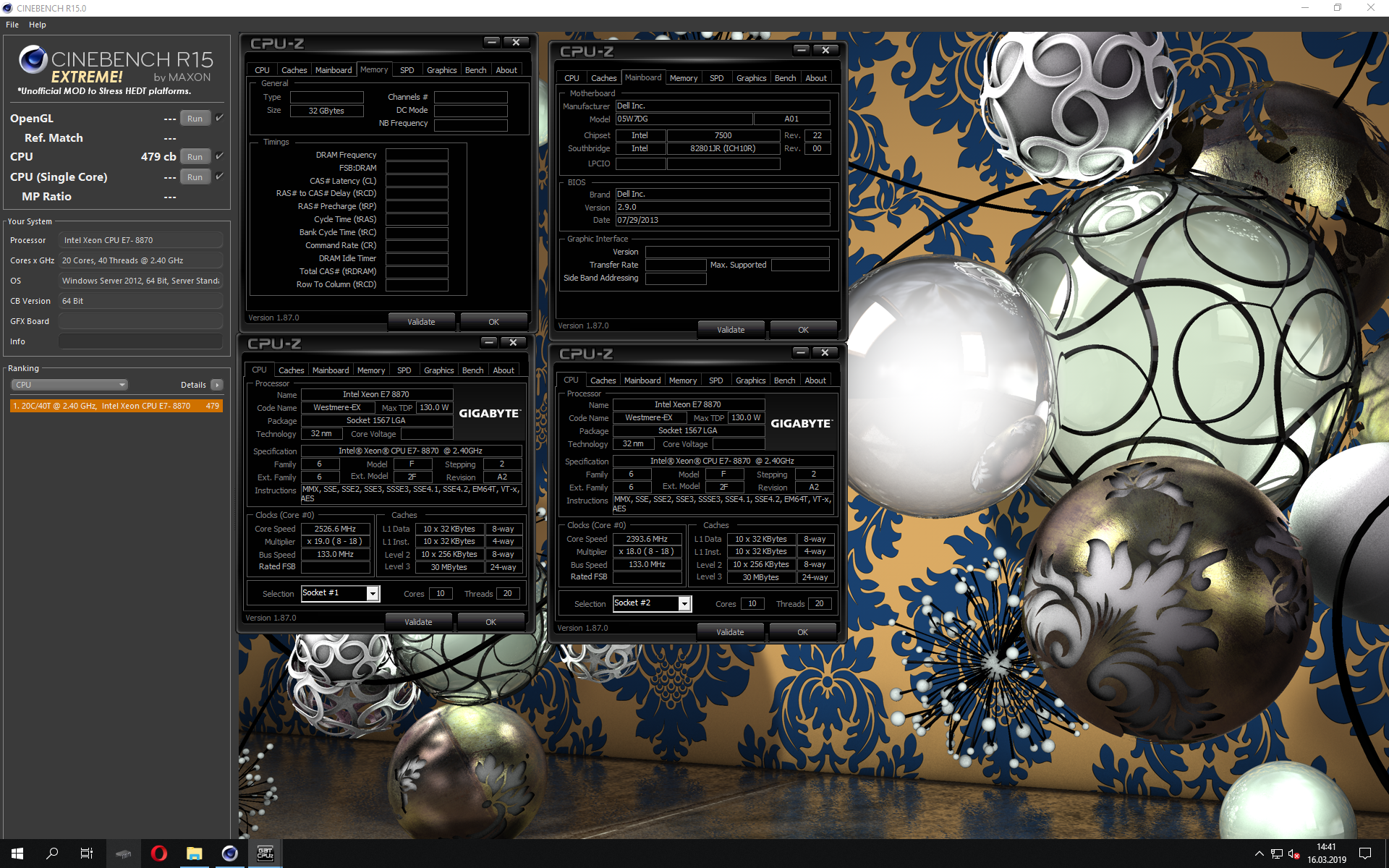Open the Windows Start menu
The width and height of the screenshot is (1389, 868).
17,854
